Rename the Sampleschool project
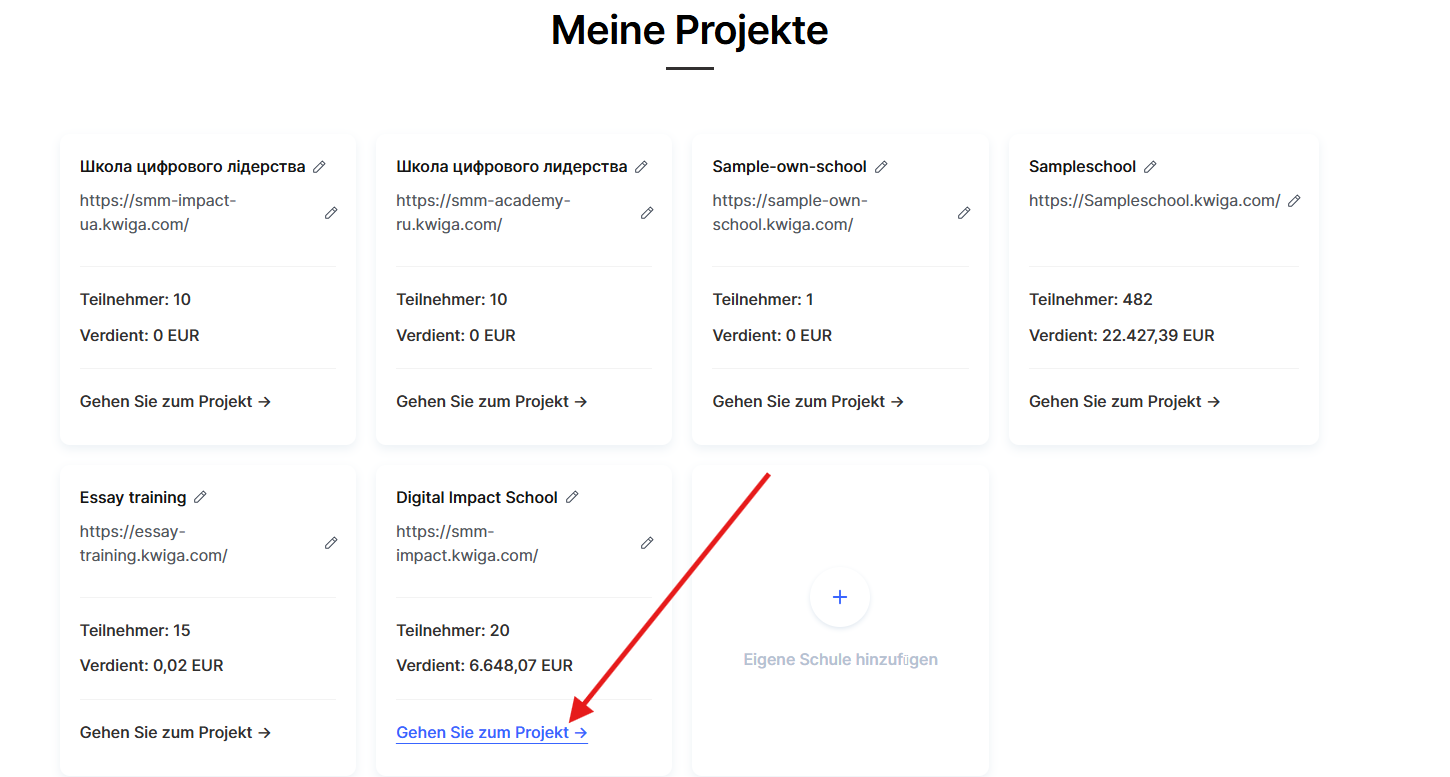 tap(1150, 167)
